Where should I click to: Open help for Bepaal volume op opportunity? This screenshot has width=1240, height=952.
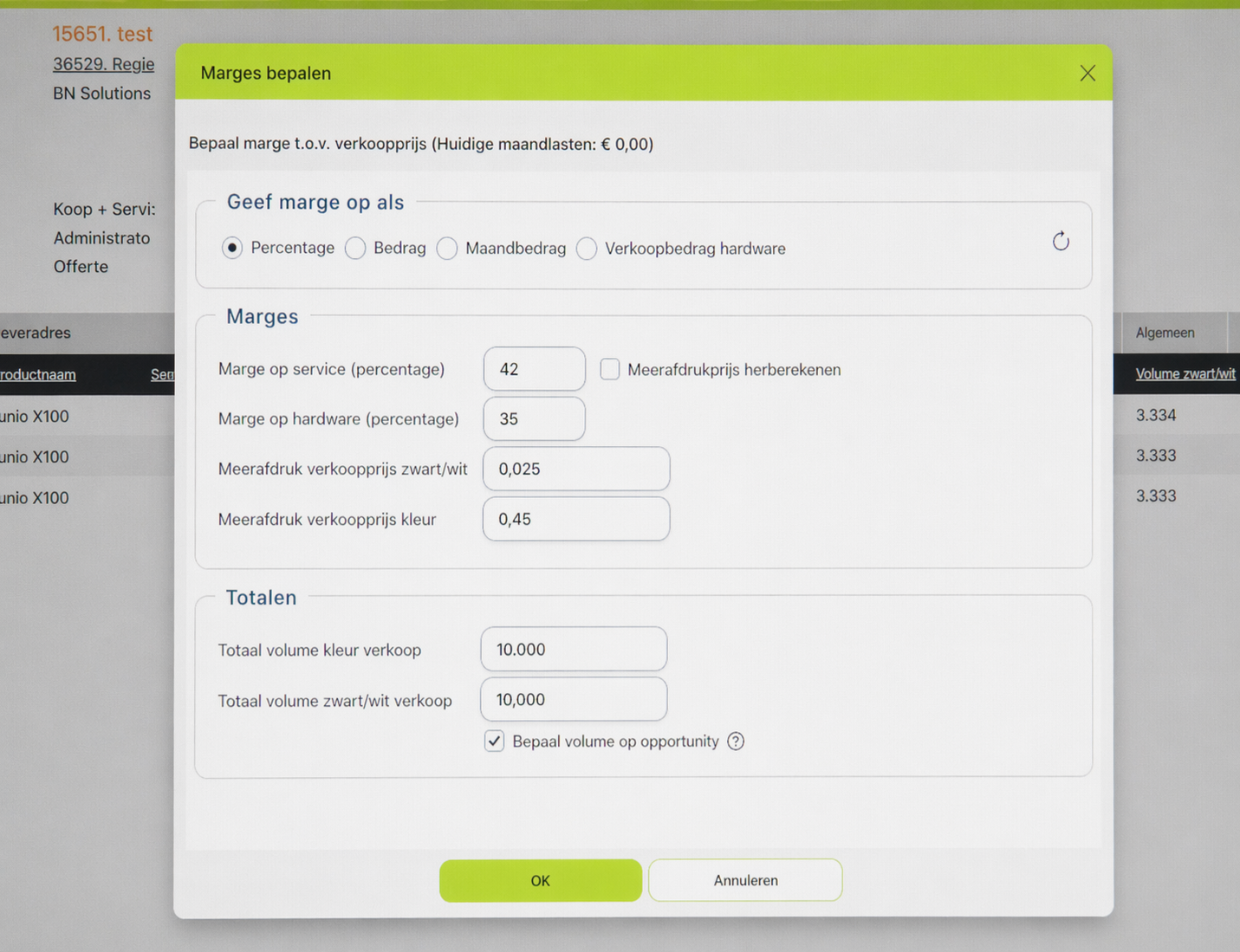[736, 742]
